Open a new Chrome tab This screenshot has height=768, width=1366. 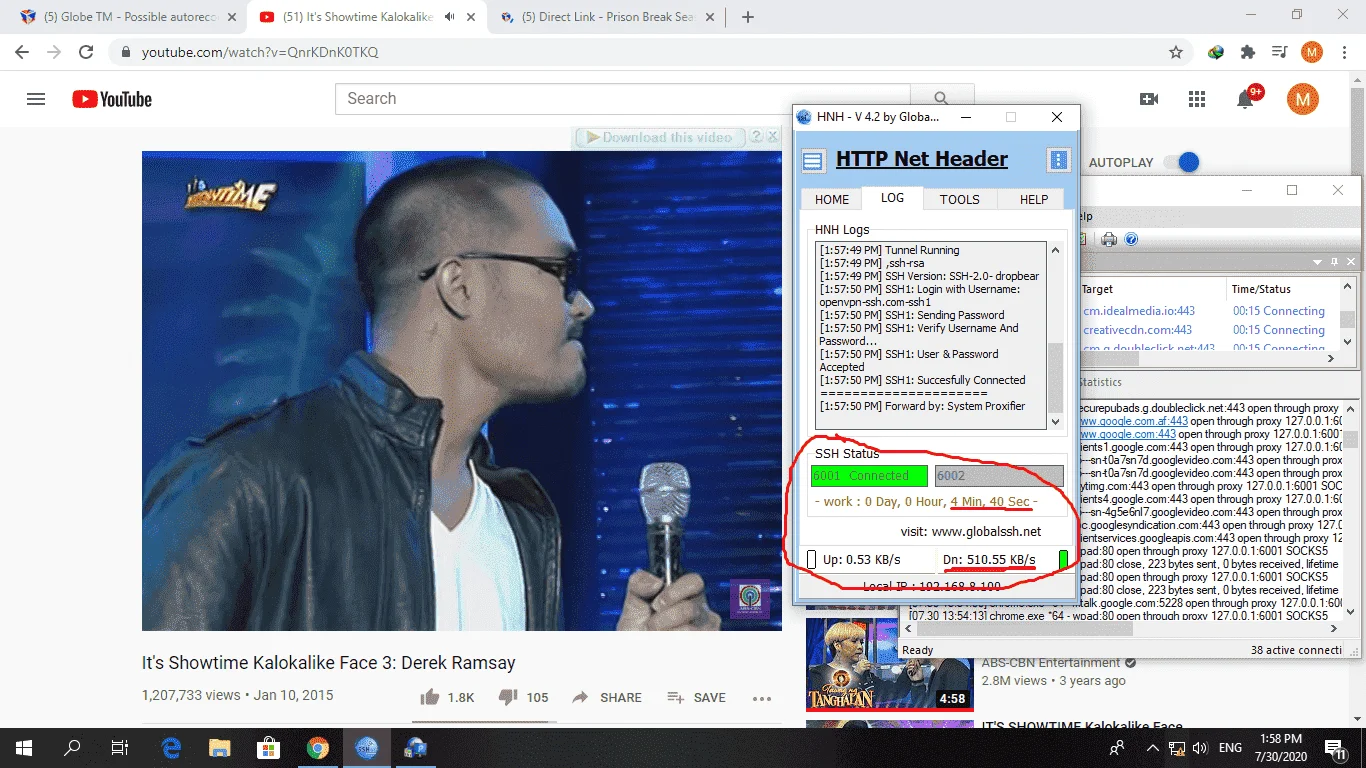pos(747,17)
